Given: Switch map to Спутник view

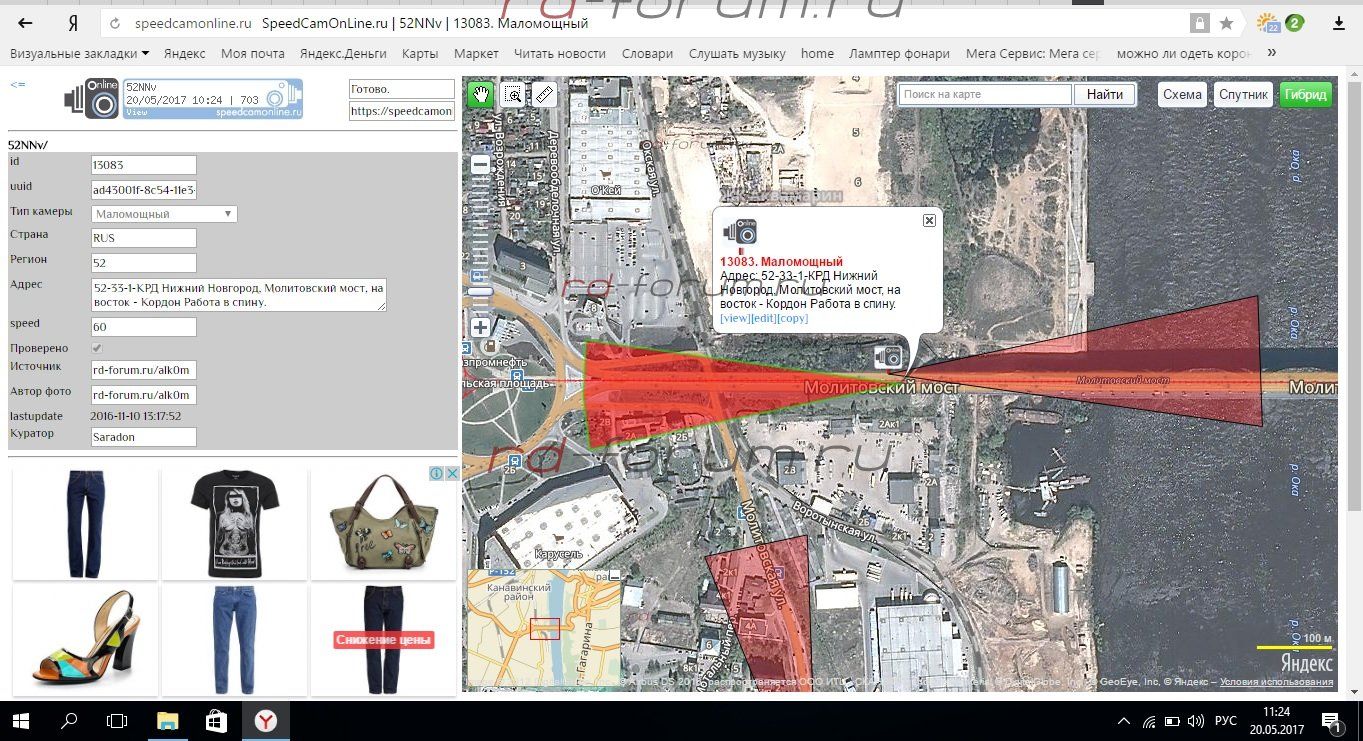Looking at the screenshot, I should point(1243,95).
